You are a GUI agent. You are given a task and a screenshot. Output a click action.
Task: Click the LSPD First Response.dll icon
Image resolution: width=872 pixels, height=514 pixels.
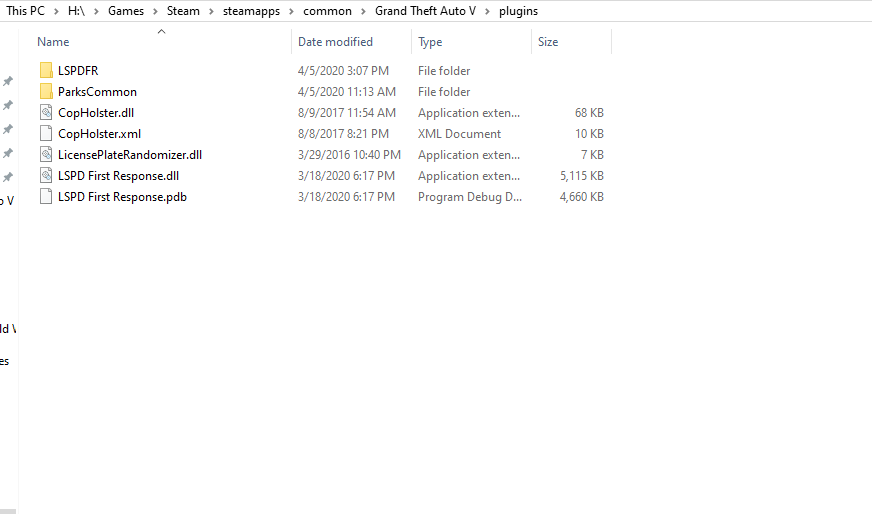tap(46, 176)
